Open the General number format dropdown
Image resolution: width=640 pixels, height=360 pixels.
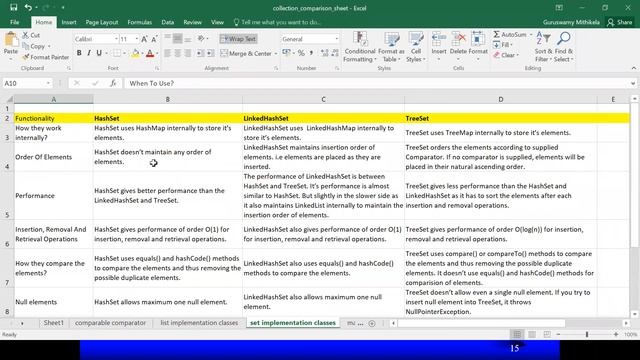click(336, 39)
